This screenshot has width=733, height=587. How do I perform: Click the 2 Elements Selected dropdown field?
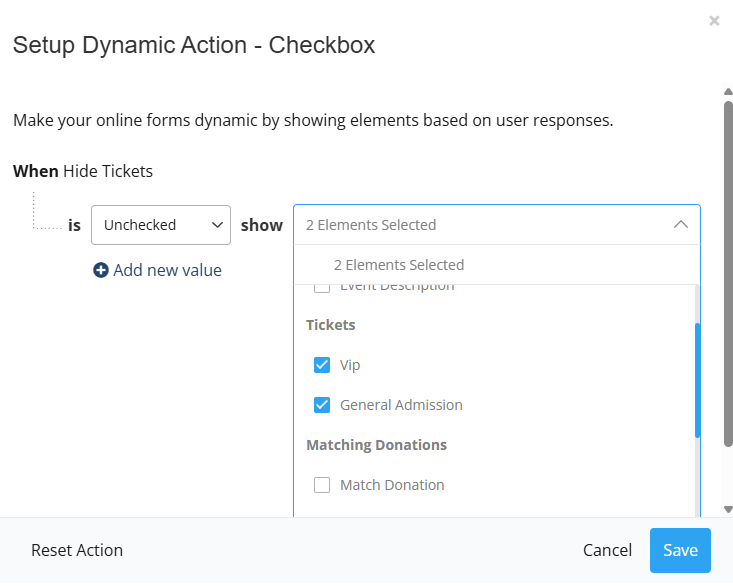point(480,225)
